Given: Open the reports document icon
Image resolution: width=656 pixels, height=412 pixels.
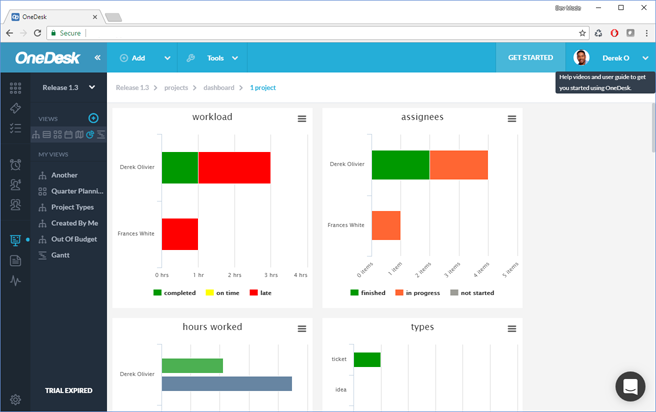Looking at the screenshot, I should tap(15, 261).
